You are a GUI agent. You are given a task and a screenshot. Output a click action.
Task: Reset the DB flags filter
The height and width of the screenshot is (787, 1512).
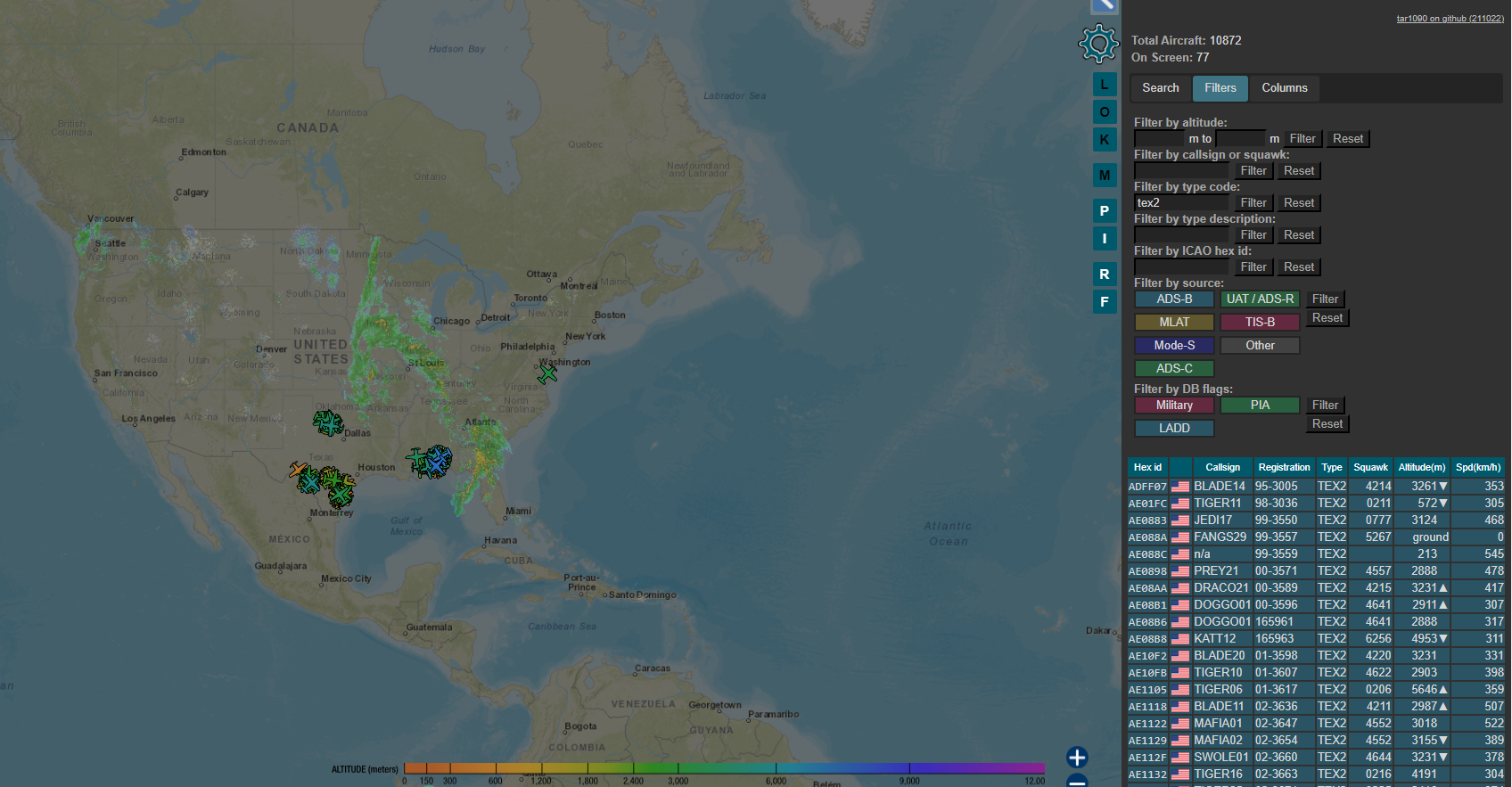click(1327, 424)
